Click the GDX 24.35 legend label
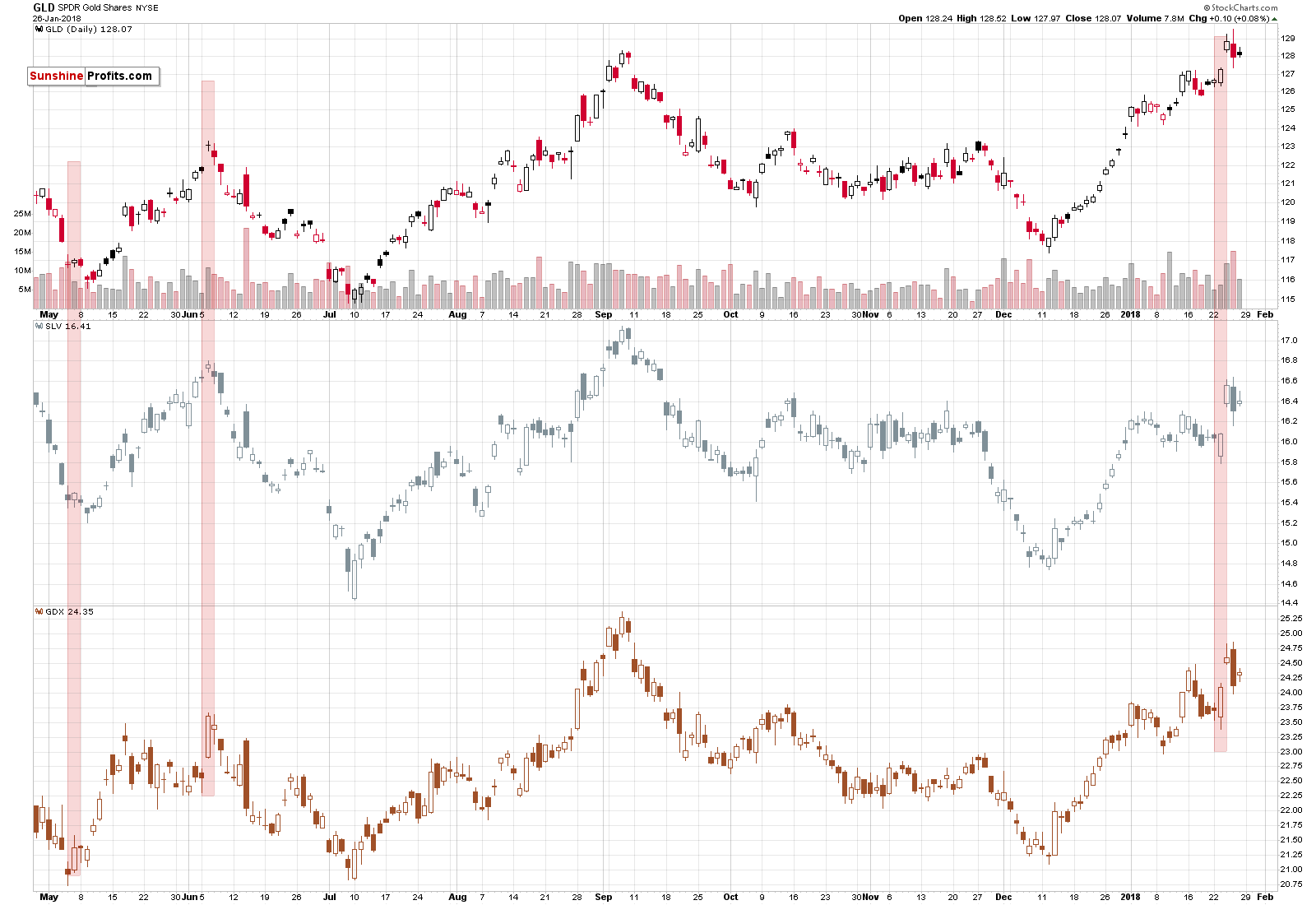Screen dimensions: 1316x905 [69, 611]
